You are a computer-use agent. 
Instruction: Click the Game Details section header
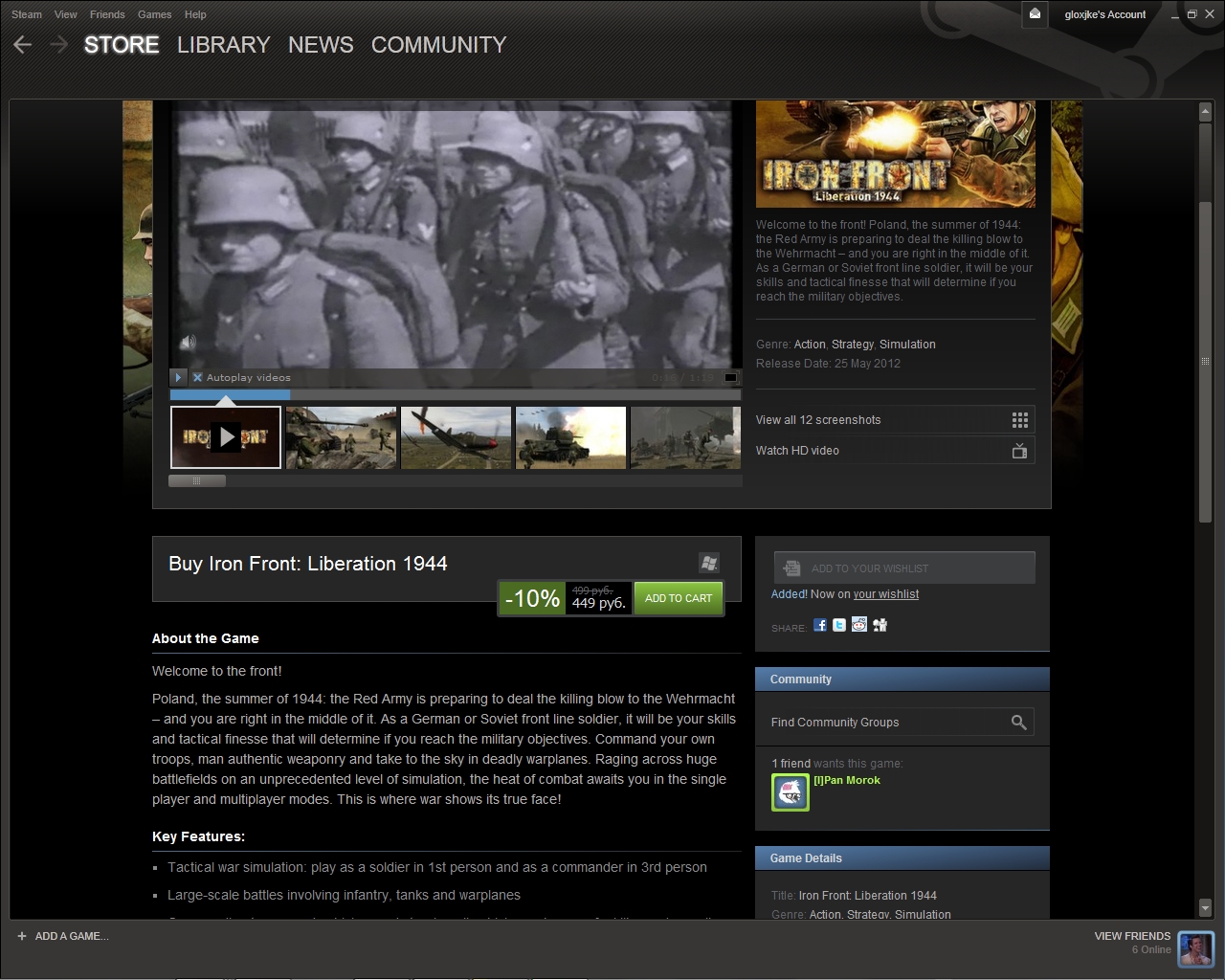[902, 858]
